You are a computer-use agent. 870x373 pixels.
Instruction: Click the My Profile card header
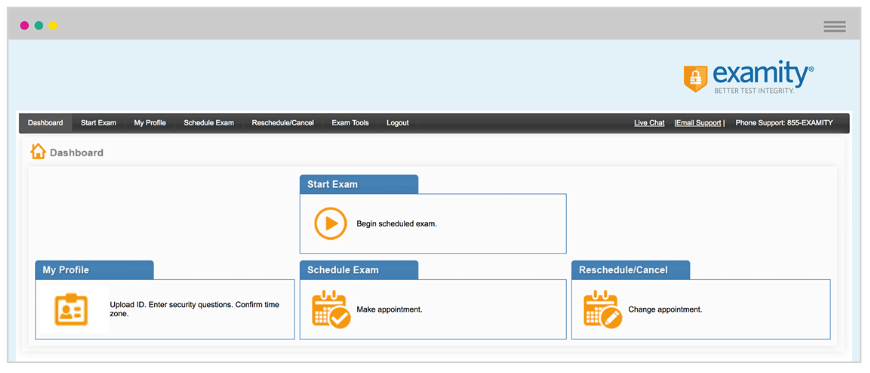click(94, 270)
